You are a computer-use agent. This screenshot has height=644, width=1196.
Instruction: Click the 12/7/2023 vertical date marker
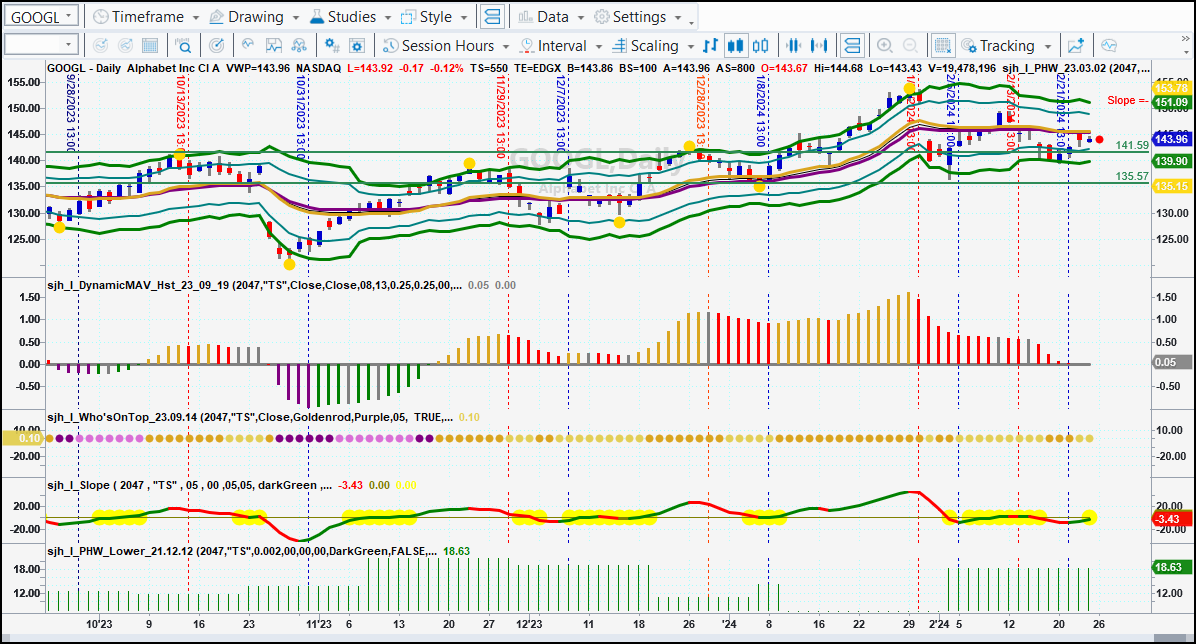[561, 113]
